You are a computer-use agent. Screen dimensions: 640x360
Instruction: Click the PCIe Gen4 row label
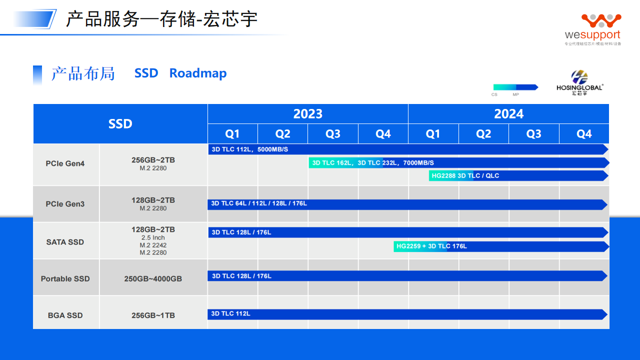pyautogui.click(x=65, y=164)
